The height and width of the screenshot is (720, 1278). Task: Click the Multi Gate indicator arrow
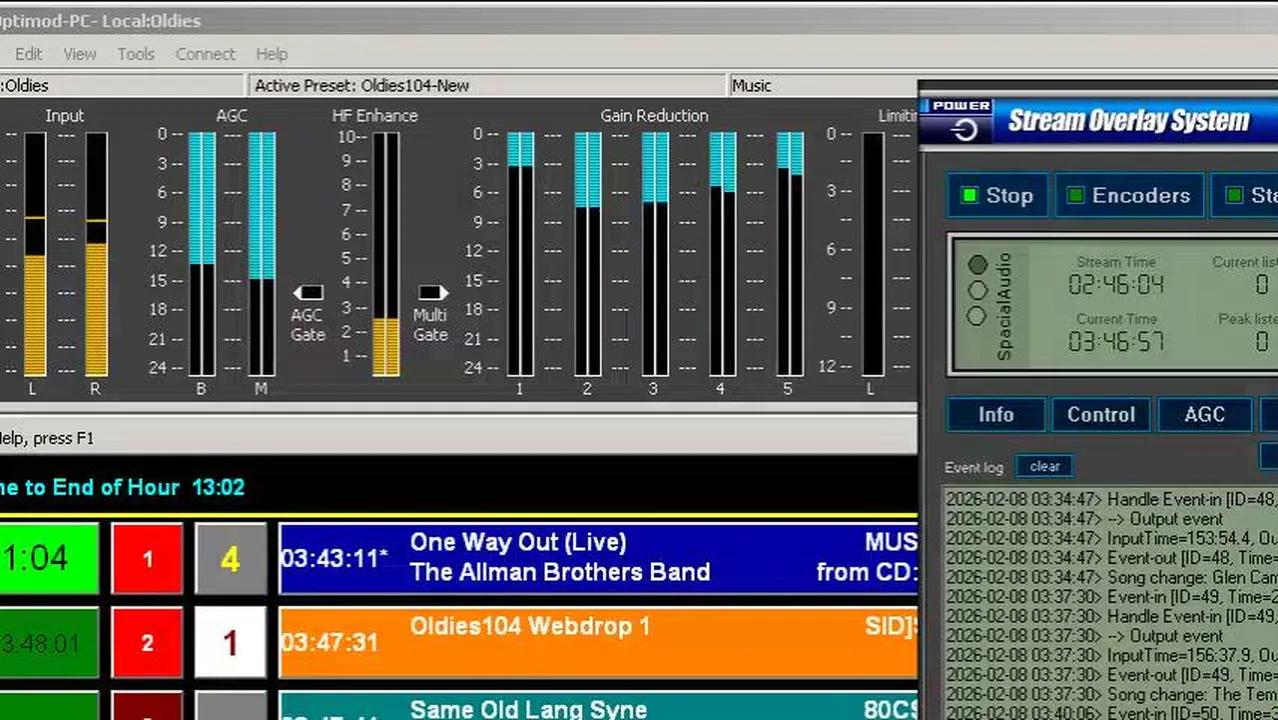pyautogui.click(x=431, y=293)
